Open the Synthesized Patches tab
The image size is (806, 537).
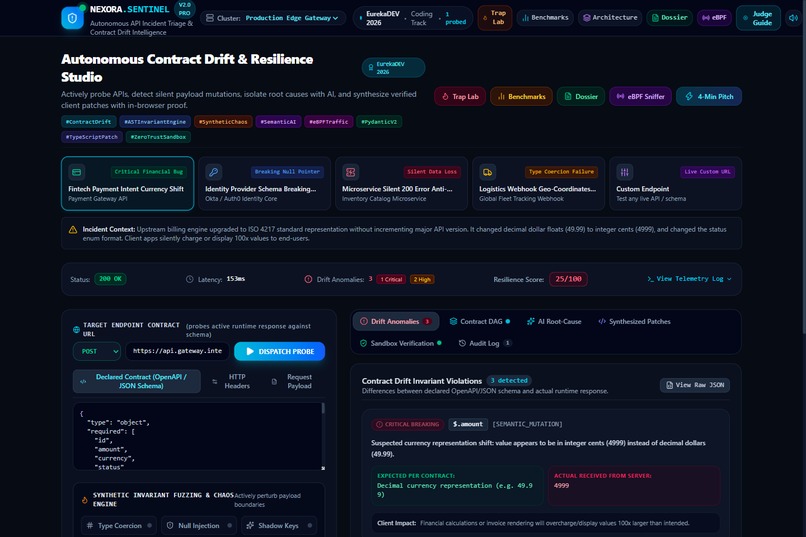coord(635,321)
